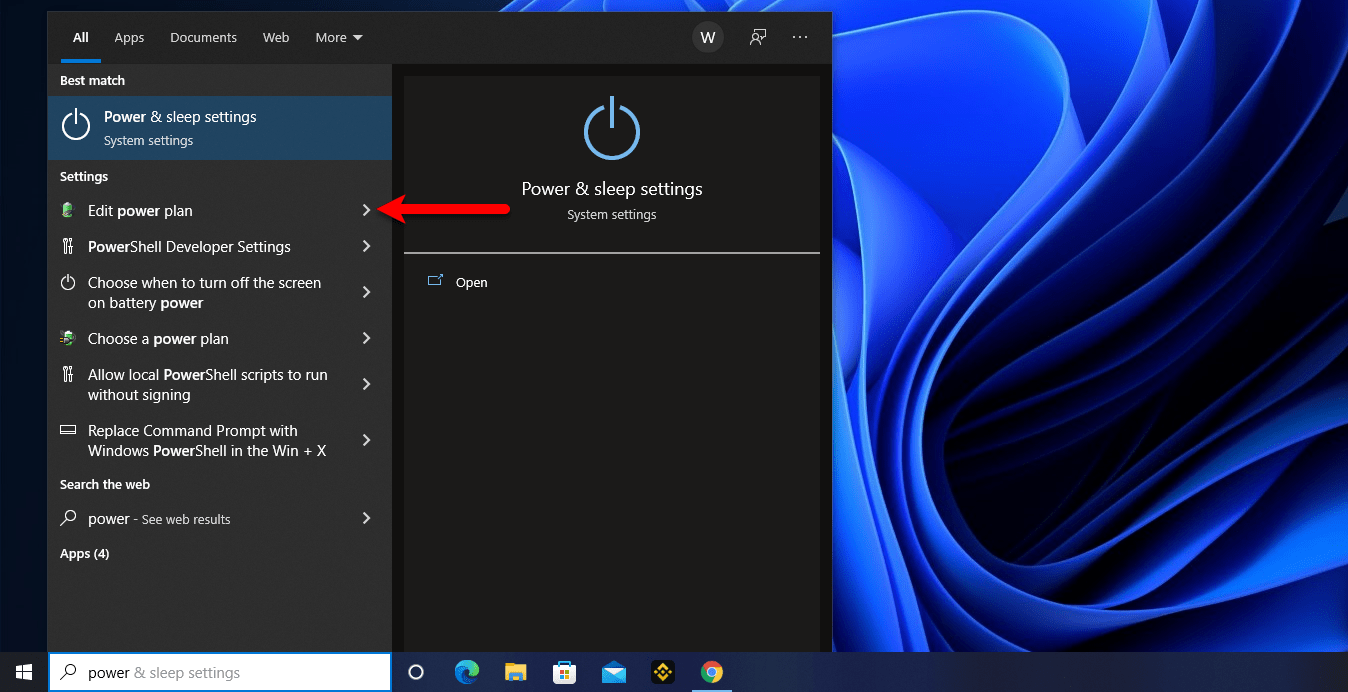Click the Search the web header
The image size is (1348, 692).
pyautogui.click(x=105, y=485)
